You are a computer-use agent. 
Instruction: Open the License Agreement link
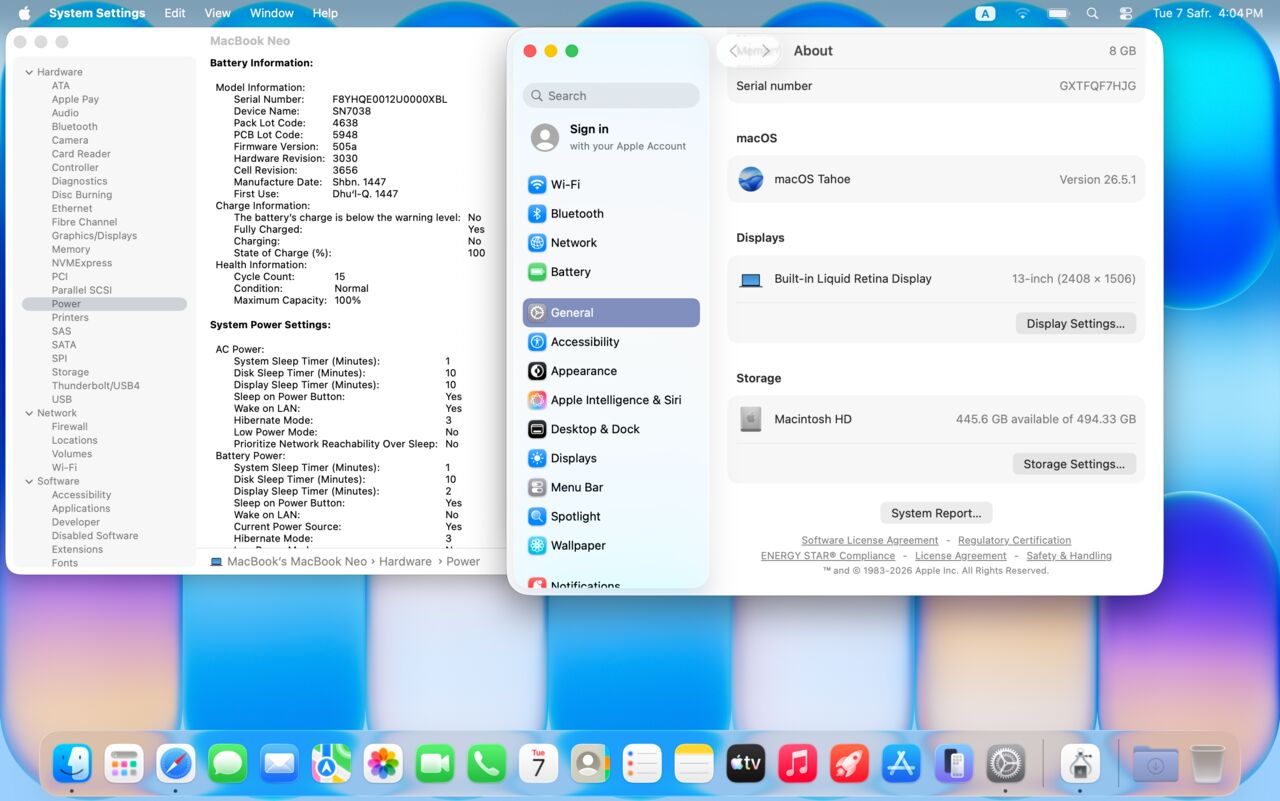point(961,555)
